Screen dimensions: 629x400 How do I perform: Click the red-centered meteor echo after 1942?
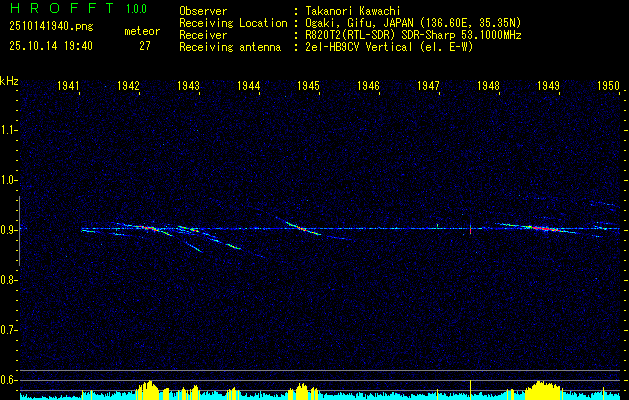148,228
